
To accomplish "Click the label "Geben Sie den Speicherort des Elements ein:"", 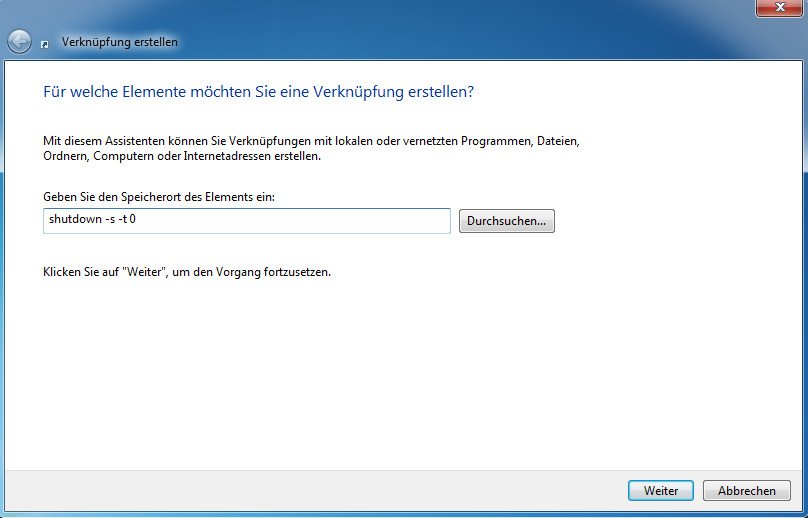I will coord(159,197).
